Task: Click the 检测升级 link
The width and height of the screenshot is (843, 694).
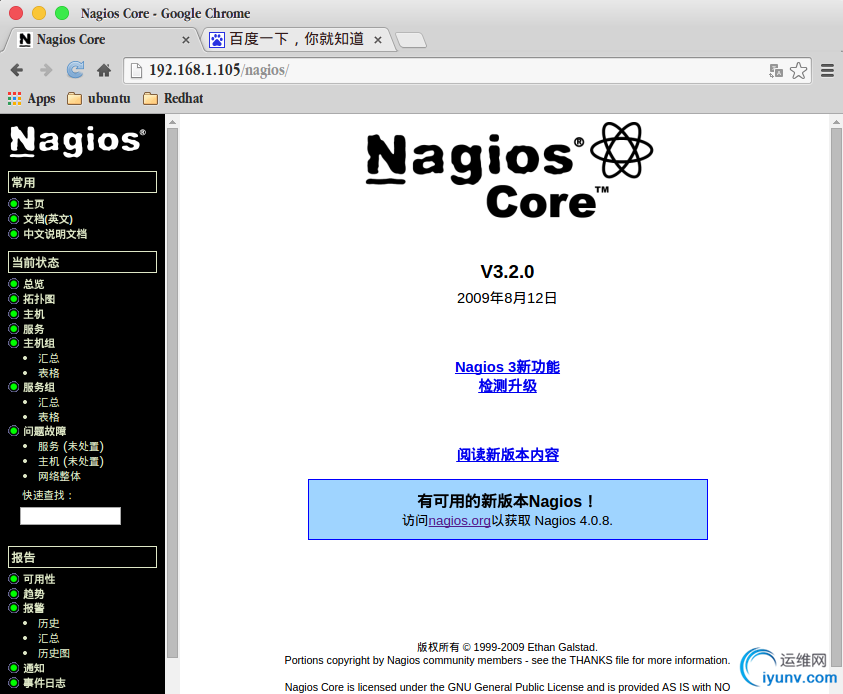Action: point(508,386)
